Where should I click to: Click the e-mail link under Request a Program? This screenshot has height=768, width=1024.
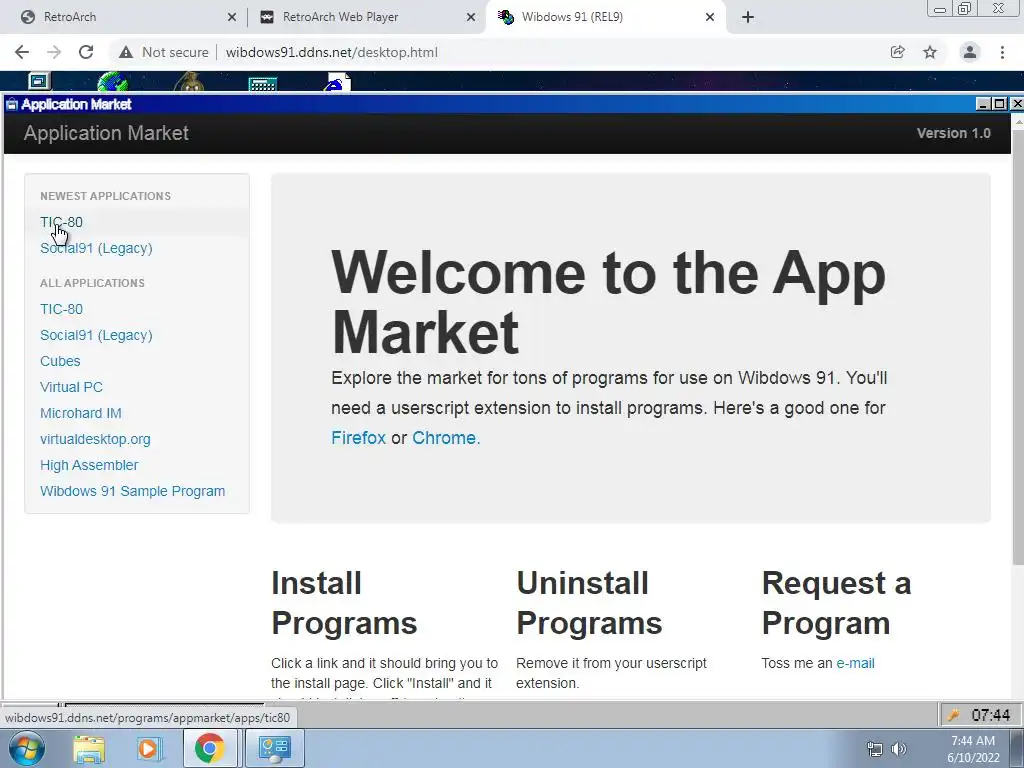855,664
